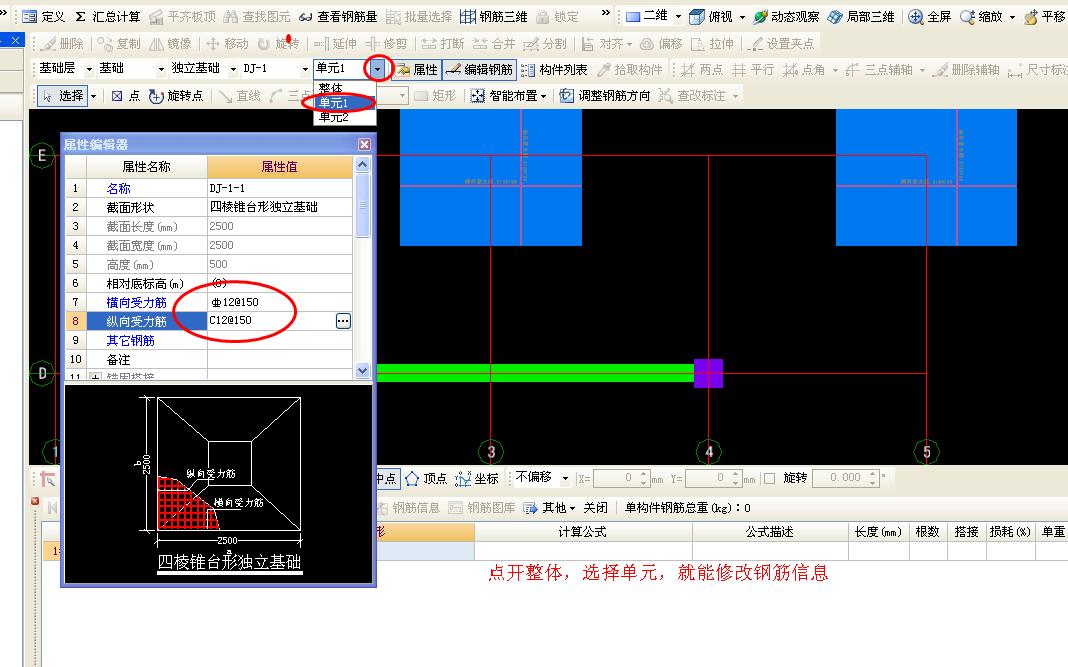The image size is (1068, 667).
Task: Click 编辑钢筋 edit rebar
Action: tap(480, 69)
